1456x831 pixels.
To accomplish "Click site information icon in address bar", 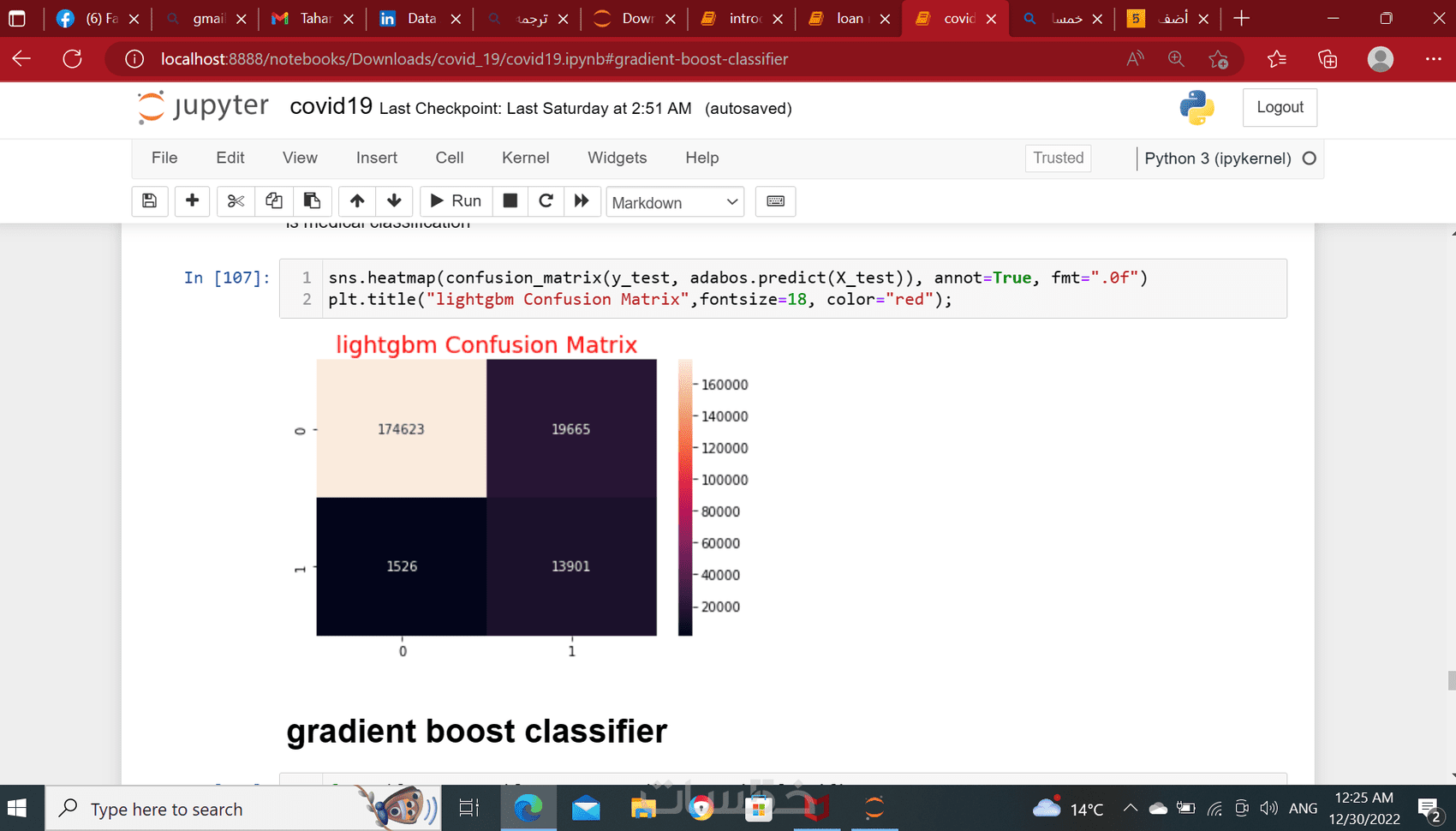I will click(x=134, y=59).
